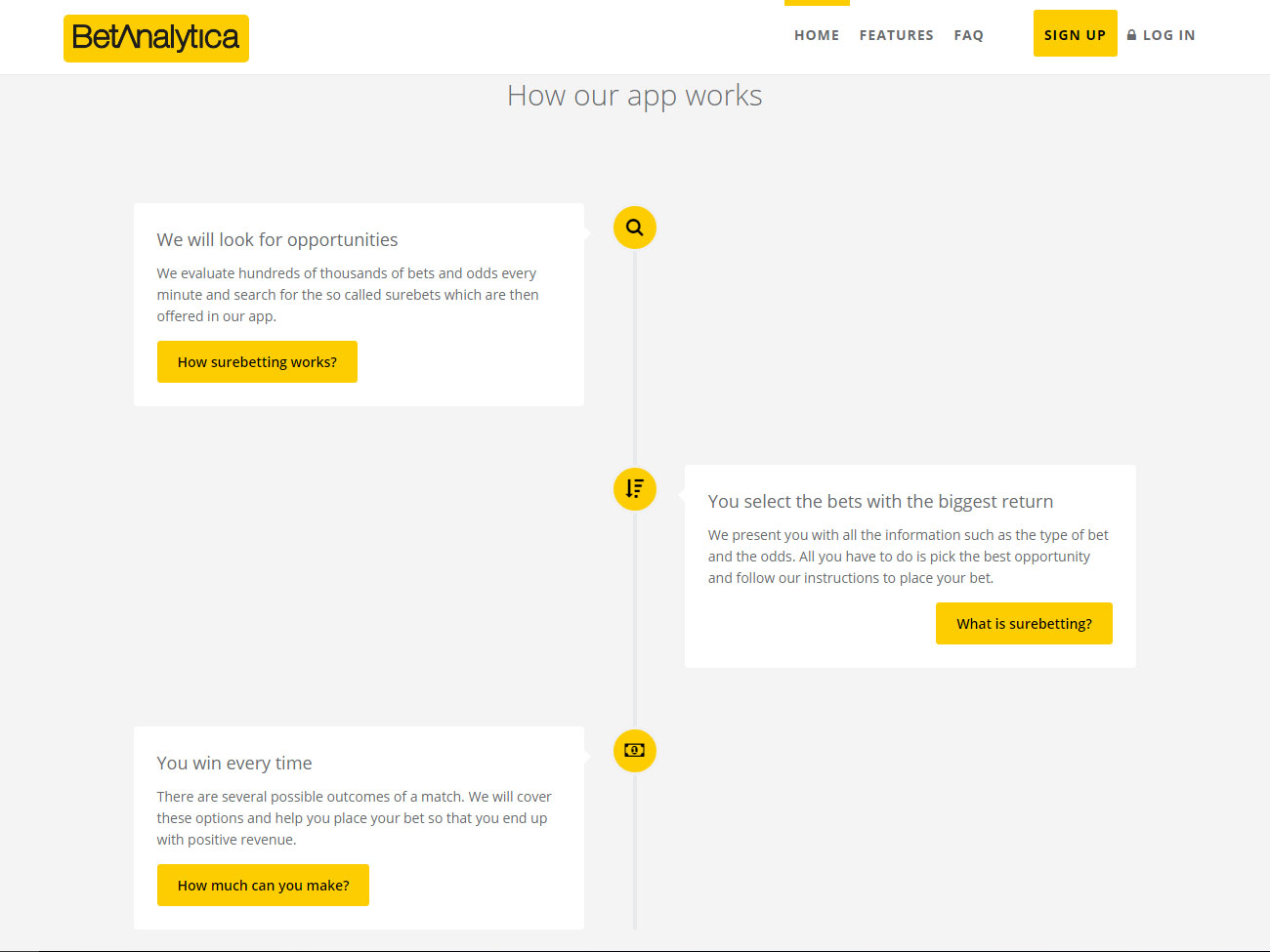Click the 'How surebetting works?' button
The image size is (1270, 952).
[257, 362]
